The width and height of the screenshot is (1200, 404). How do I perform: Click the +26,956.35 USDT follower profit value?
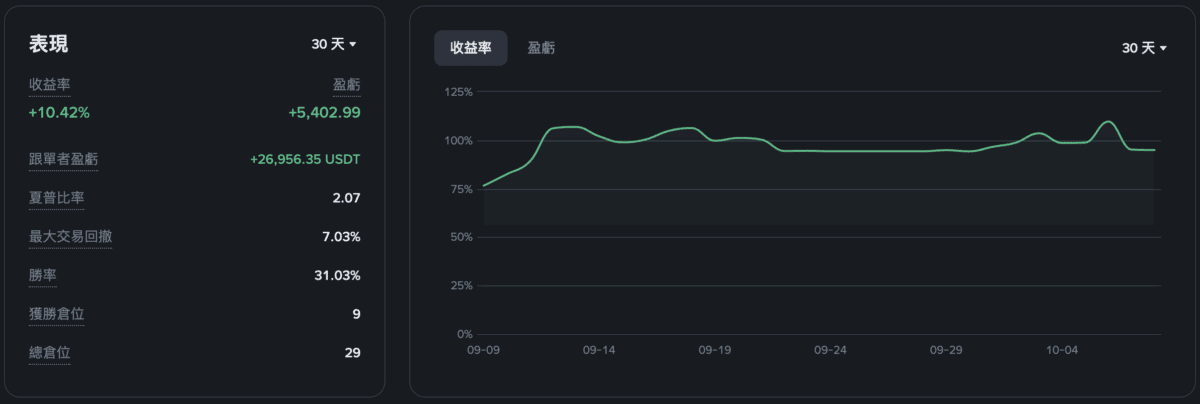click(x=305, y=159)
